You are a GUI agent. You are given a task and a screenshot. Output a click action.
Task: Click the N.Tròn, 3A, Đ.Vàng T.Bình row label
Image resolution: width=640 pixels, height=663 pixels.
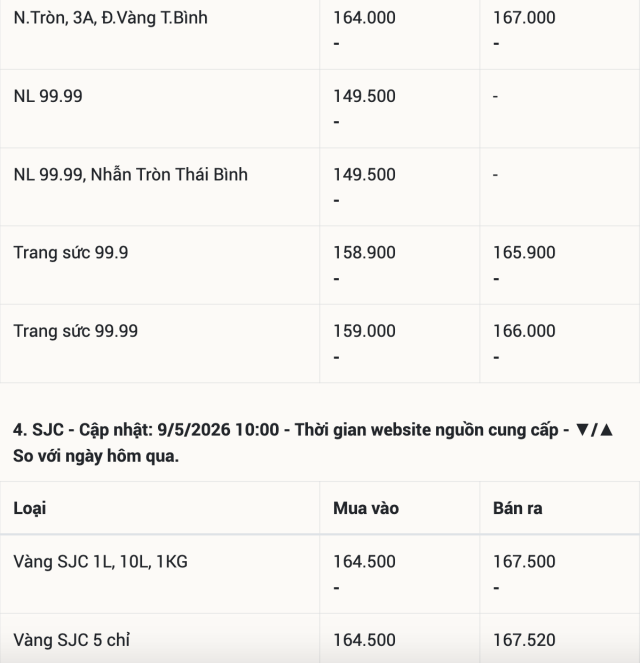pos(110,18)
